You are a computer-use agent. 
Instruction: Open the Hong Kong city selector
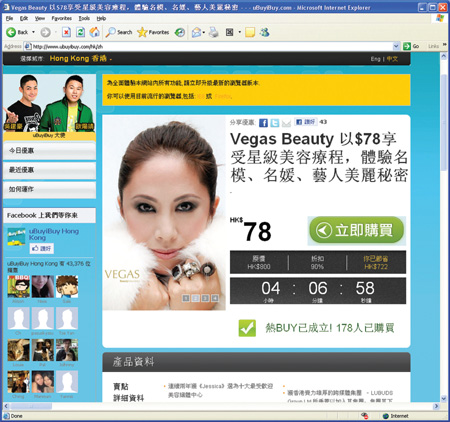click(x=80, y=58)
